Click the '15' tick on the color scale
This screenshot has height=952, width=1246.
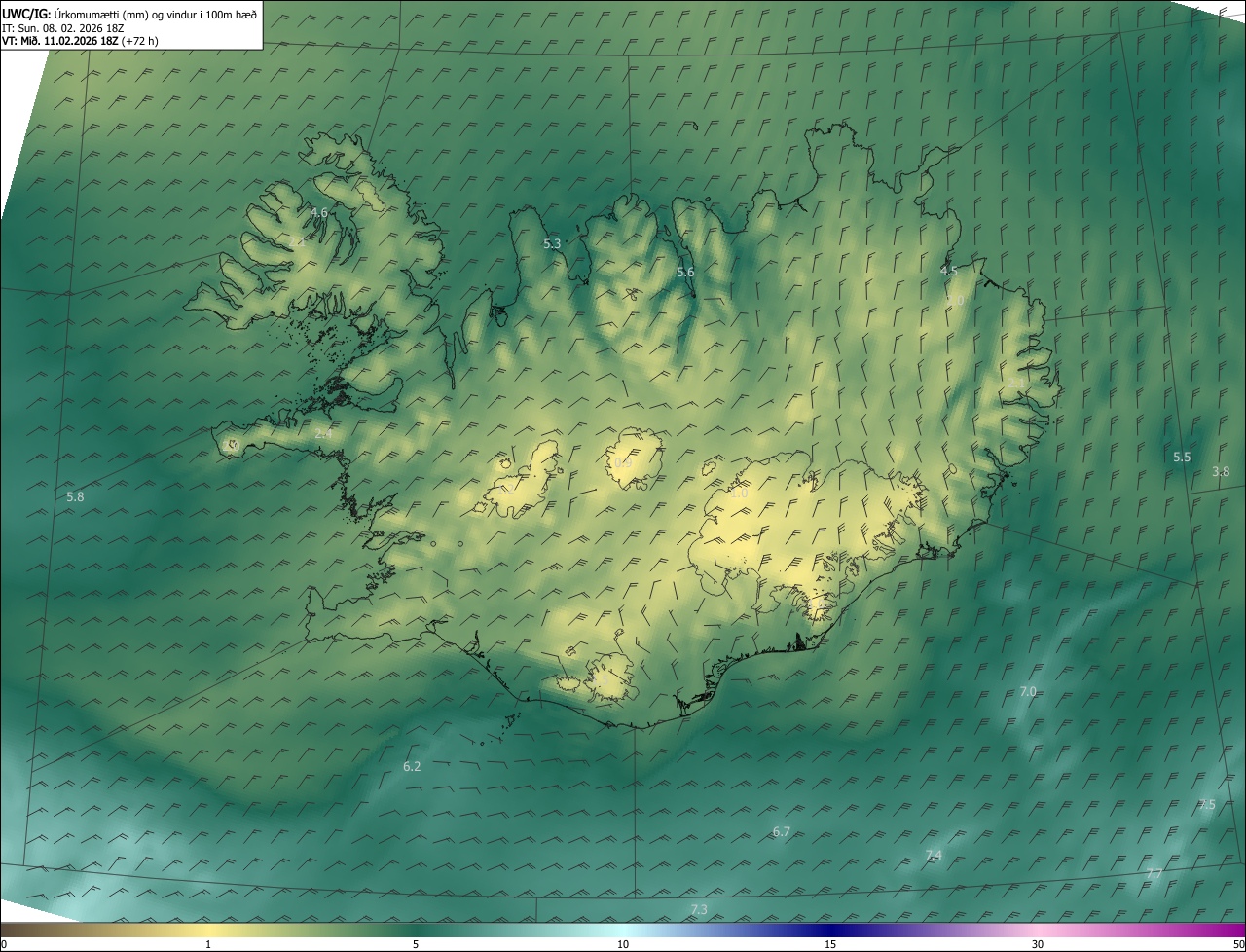click(x=830, y=944)
